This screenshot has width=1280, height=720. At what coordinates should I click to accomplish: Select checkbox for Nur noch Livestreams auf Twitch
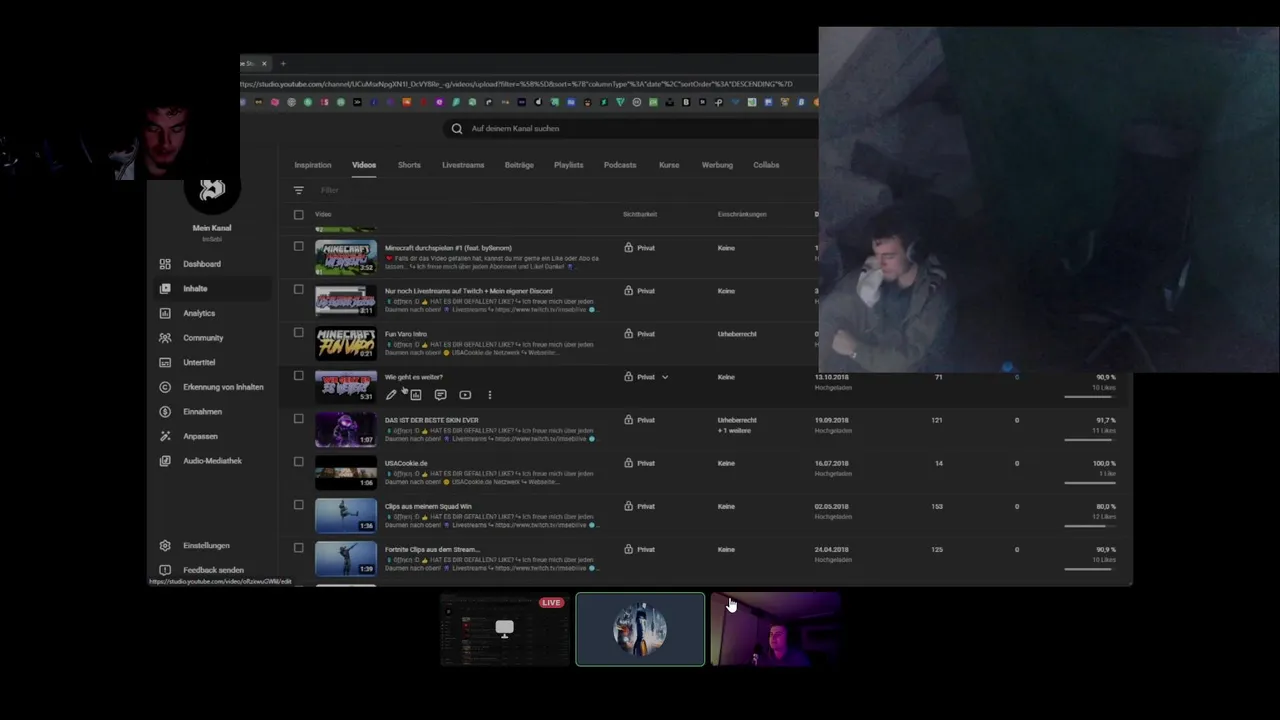point(298,289)
